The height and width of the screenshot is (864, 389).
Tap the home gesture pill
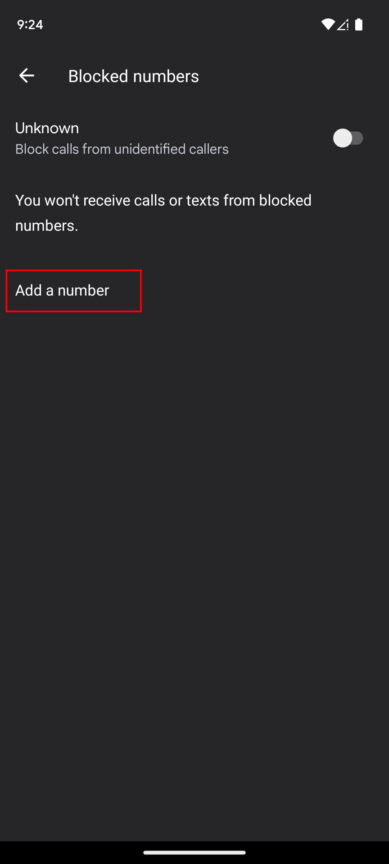tap(194, 852)
